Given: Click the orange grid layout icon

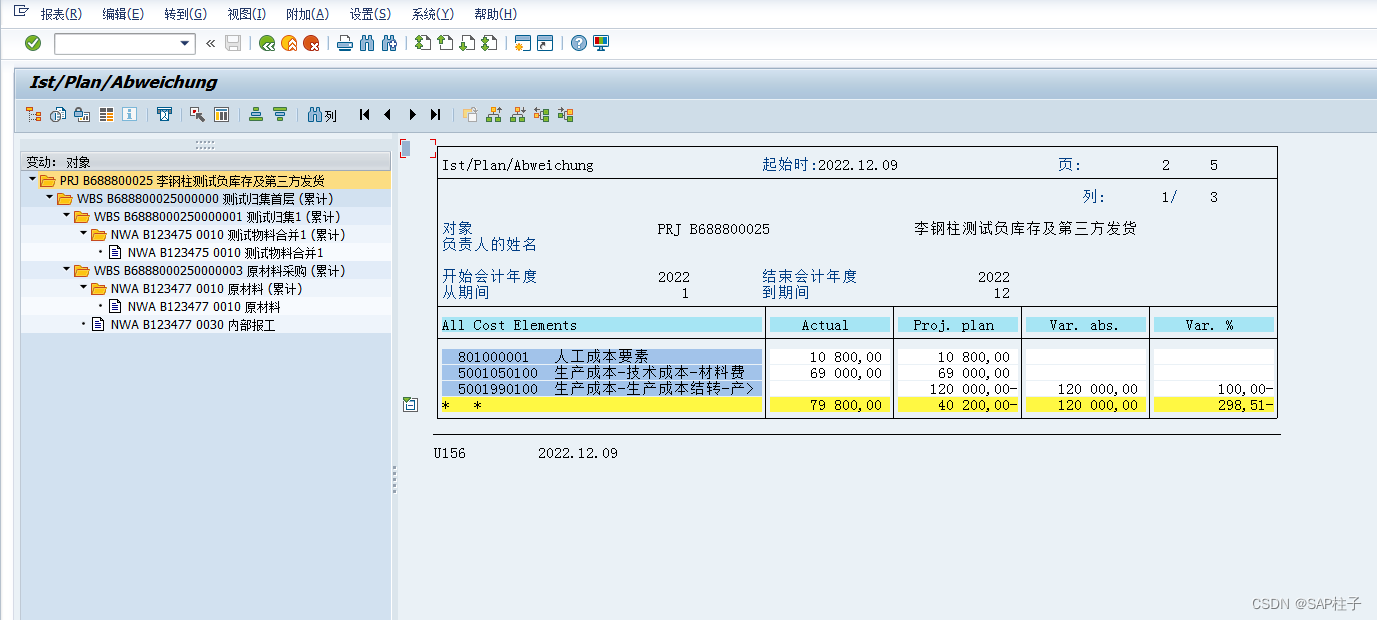Looking at the screenshot, I should point(106,115).
